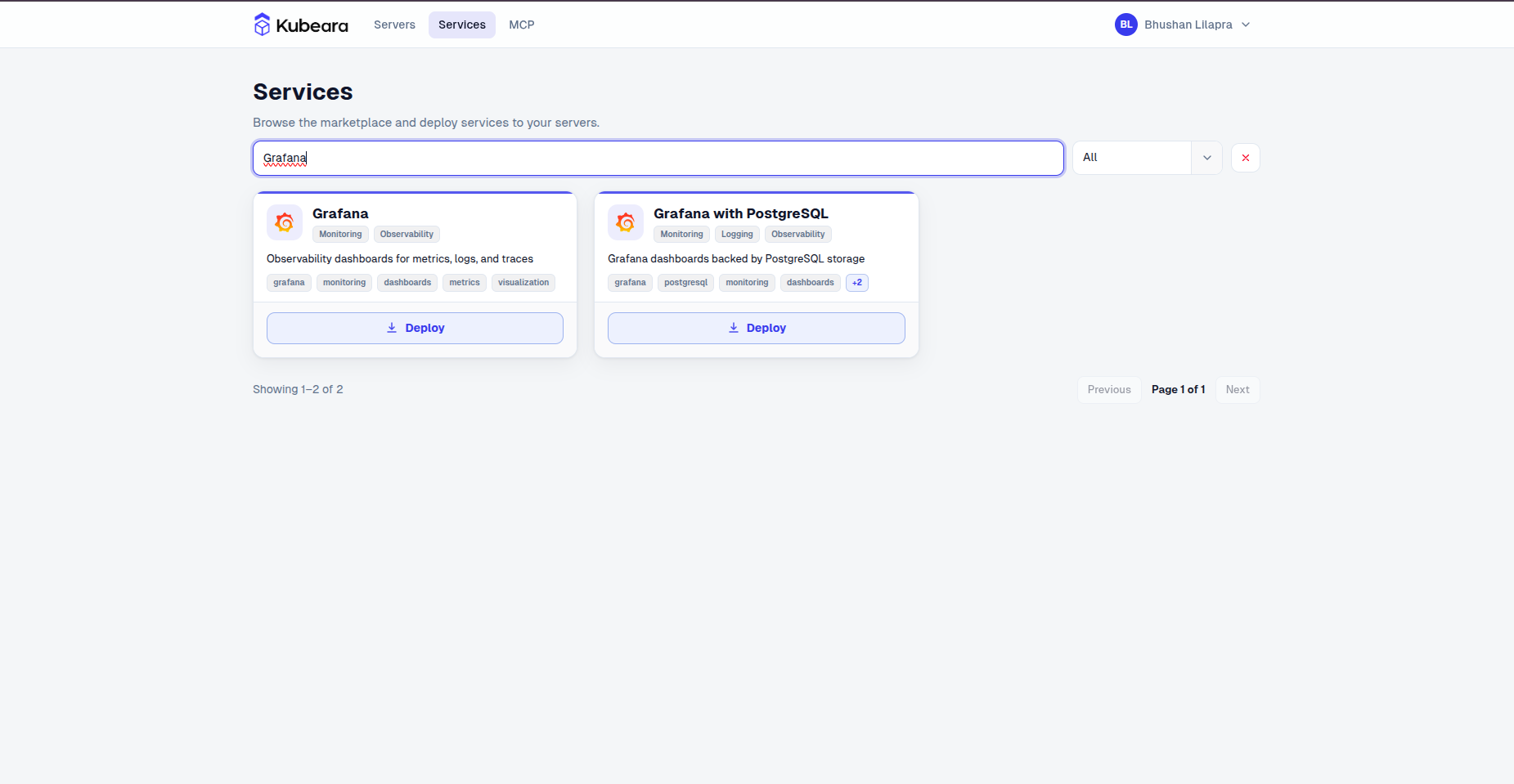
Task: Go to the Next page
Action: tap(1238, 390)
